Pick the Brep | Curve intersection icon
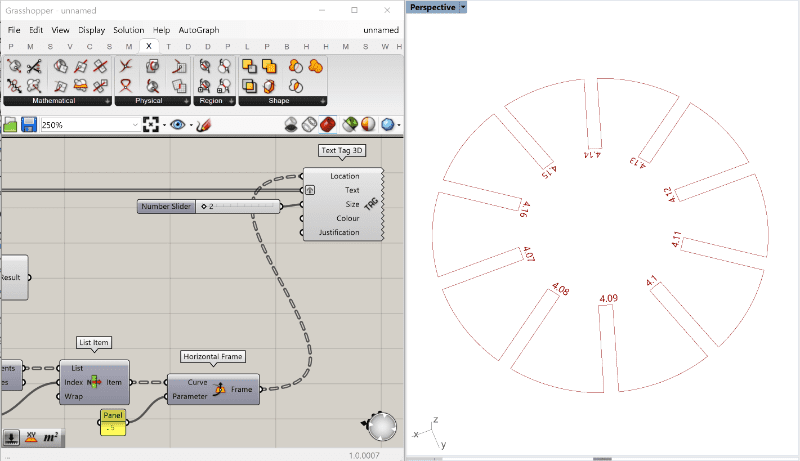 [x=153, y=86]
